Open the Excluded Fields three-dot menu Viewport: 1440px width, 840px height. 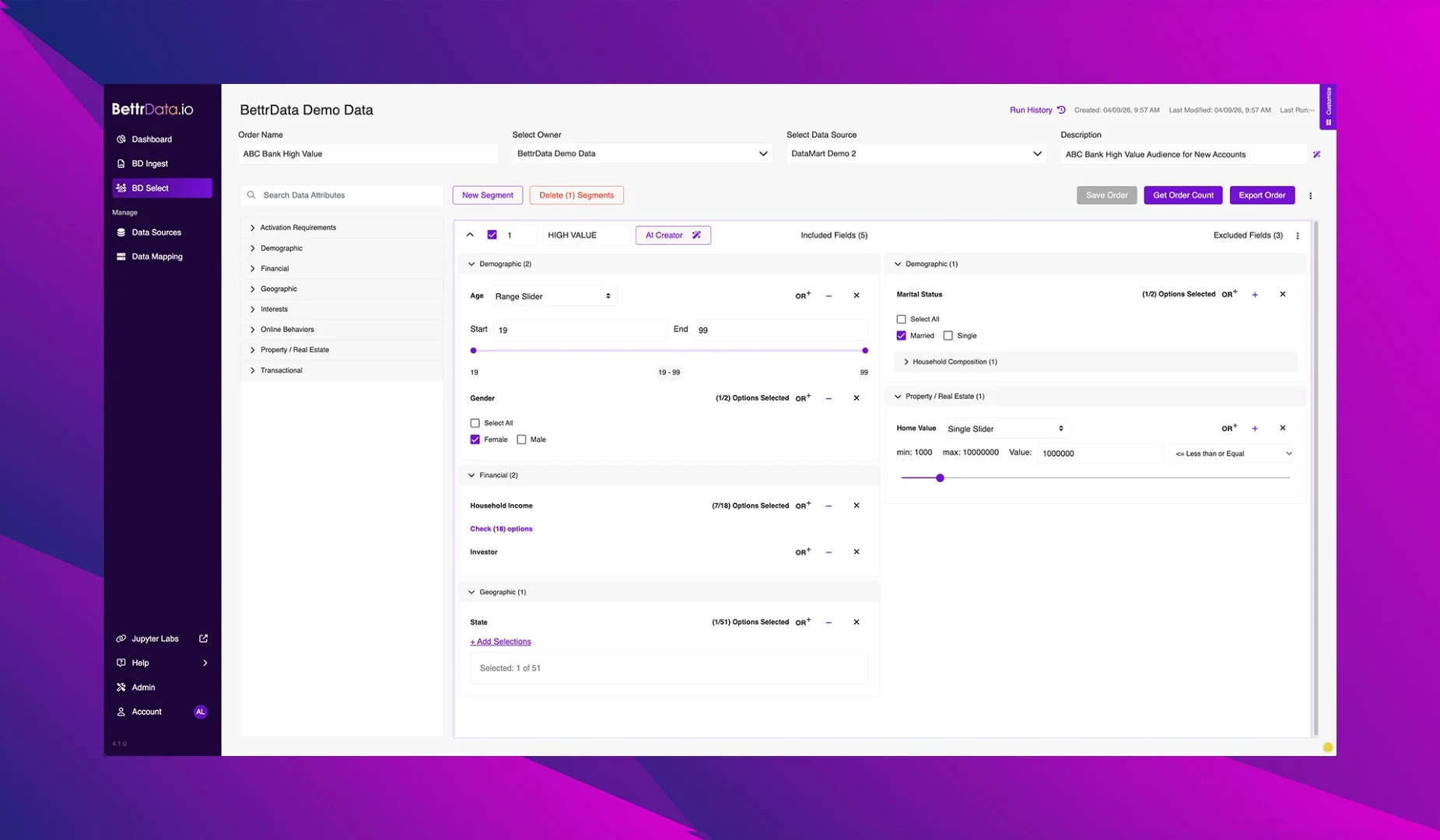coord(1297,236)
